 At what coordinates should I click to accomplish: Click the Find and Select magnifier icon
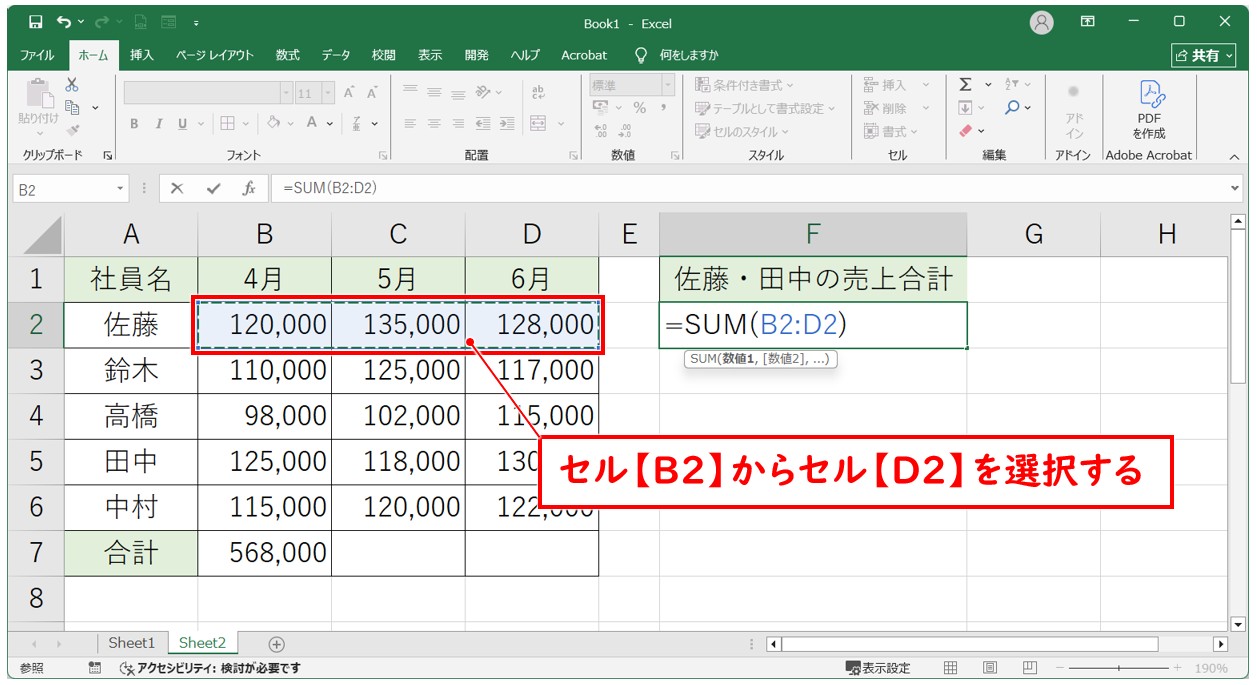point(1013,108)
